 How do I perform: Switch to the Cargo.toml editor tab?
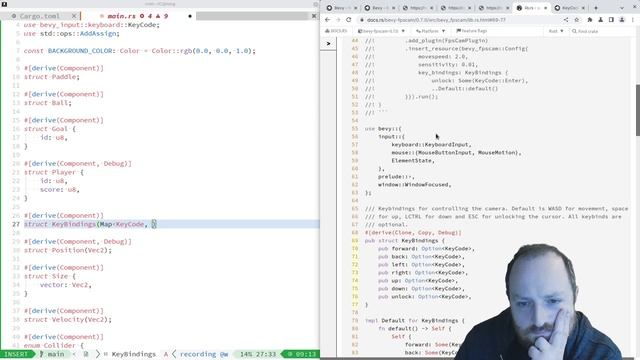tap(40, 16)
